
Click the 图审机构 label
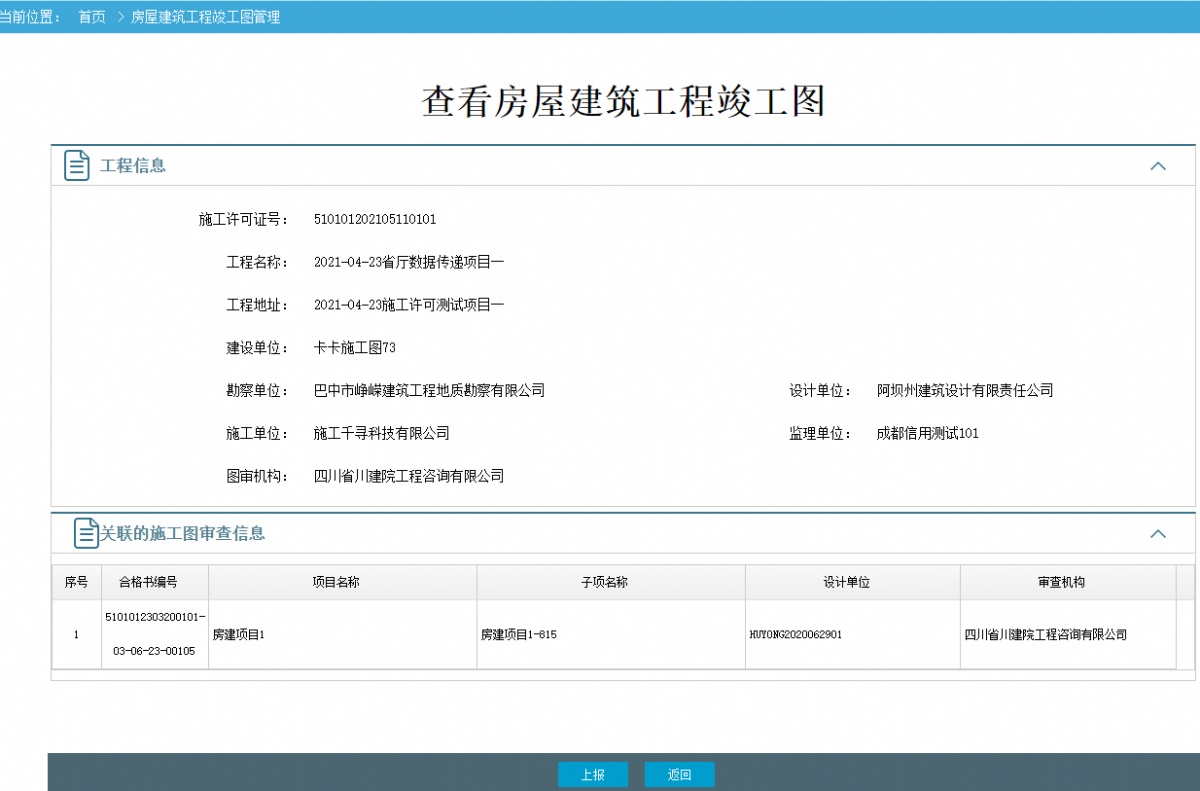click(x=257, y=477)
